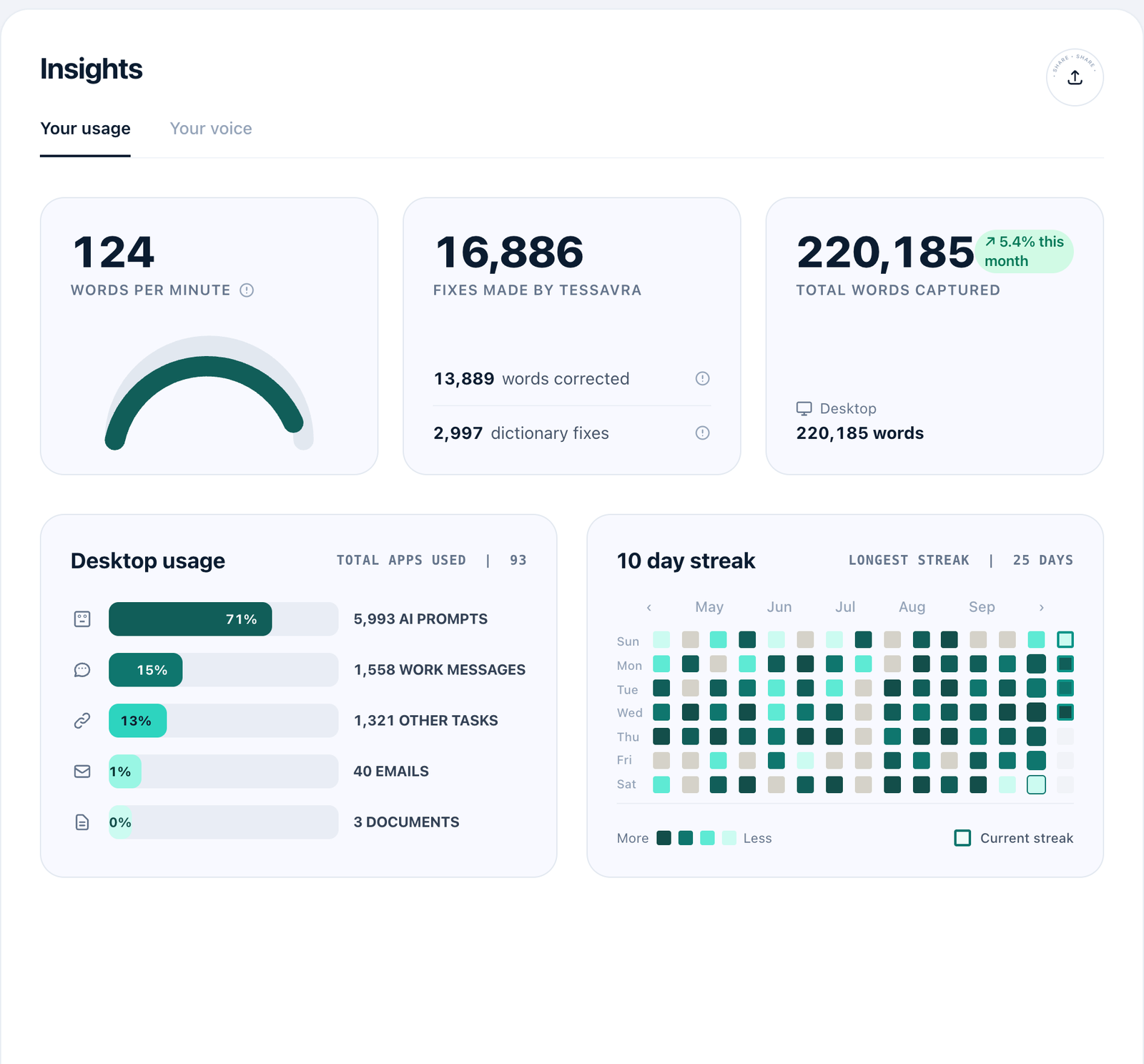Viewport: 1144px width, 1064px height.
Task: Click the May month label
Action: coord(709,607)
